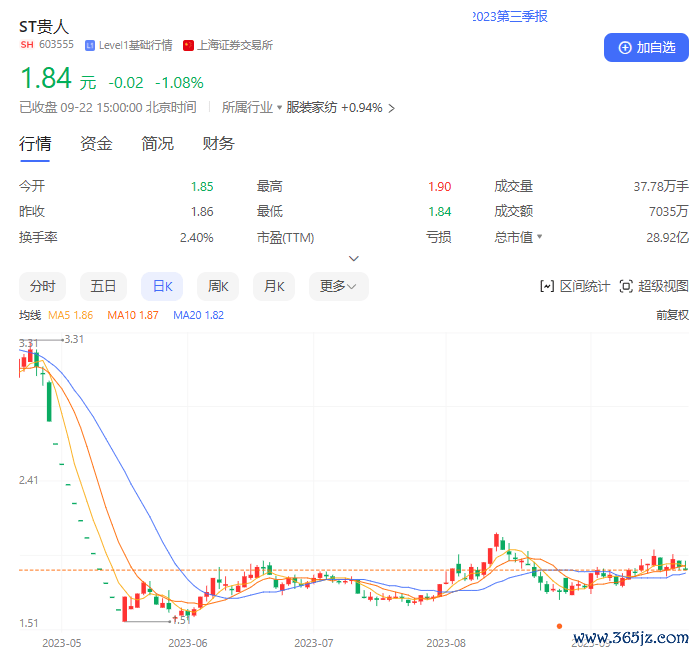The height and width of the screenshot is (653, 696).
Task: Open the 服装家纺 industry link
Action: [312, 107]
